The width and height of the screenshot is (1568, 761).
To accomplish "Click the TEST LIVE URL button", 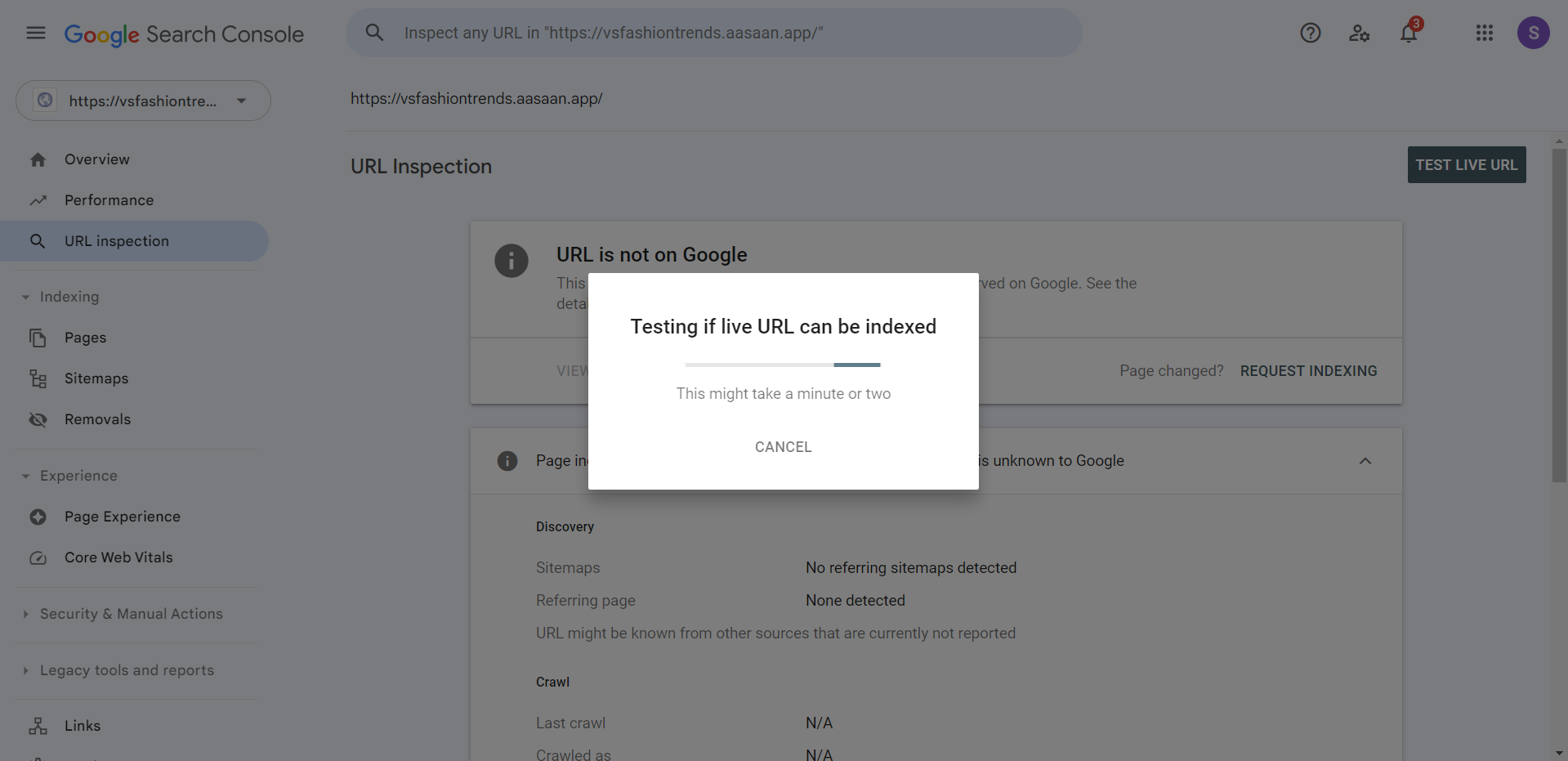I will point(1467,165).
